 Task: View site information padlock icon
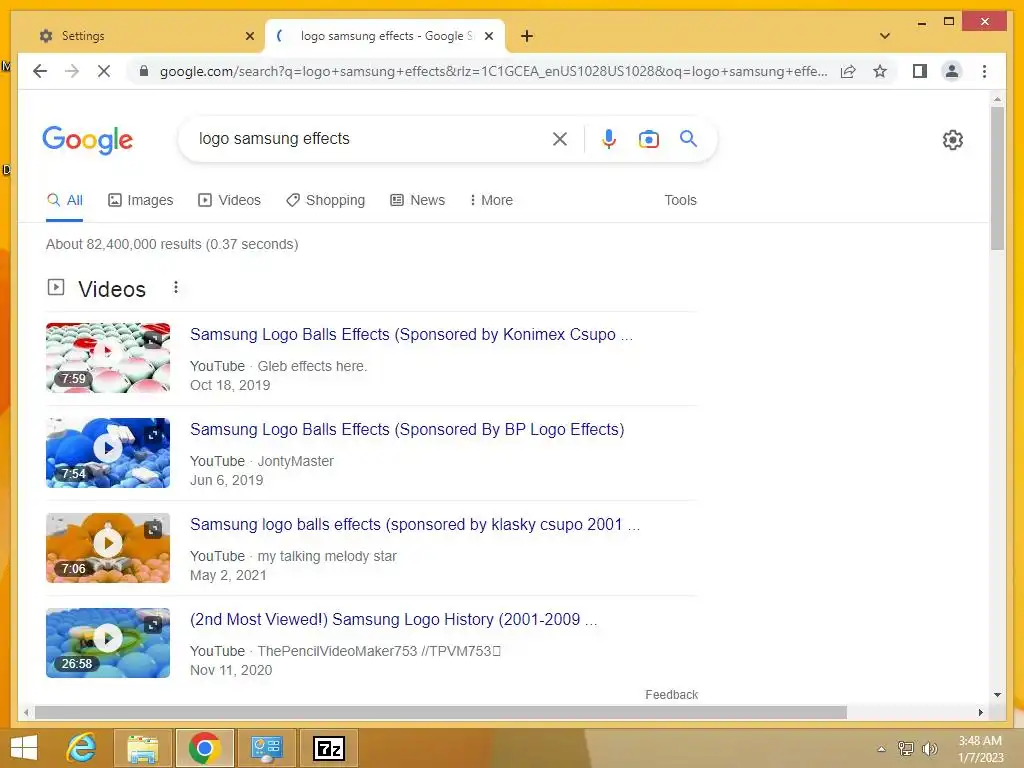144,71
